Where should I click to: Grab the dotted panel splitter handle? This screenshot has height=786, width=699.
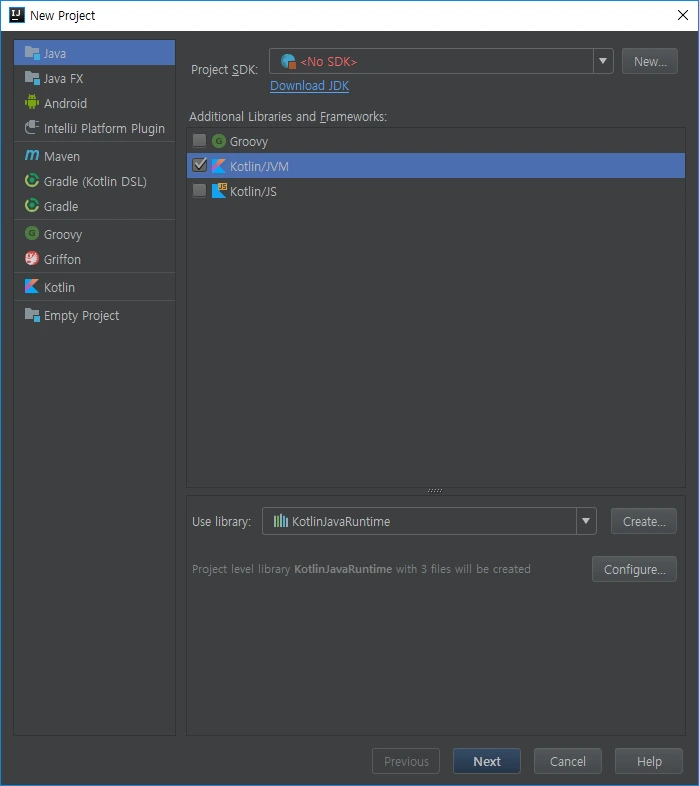(x=435, y=490)
